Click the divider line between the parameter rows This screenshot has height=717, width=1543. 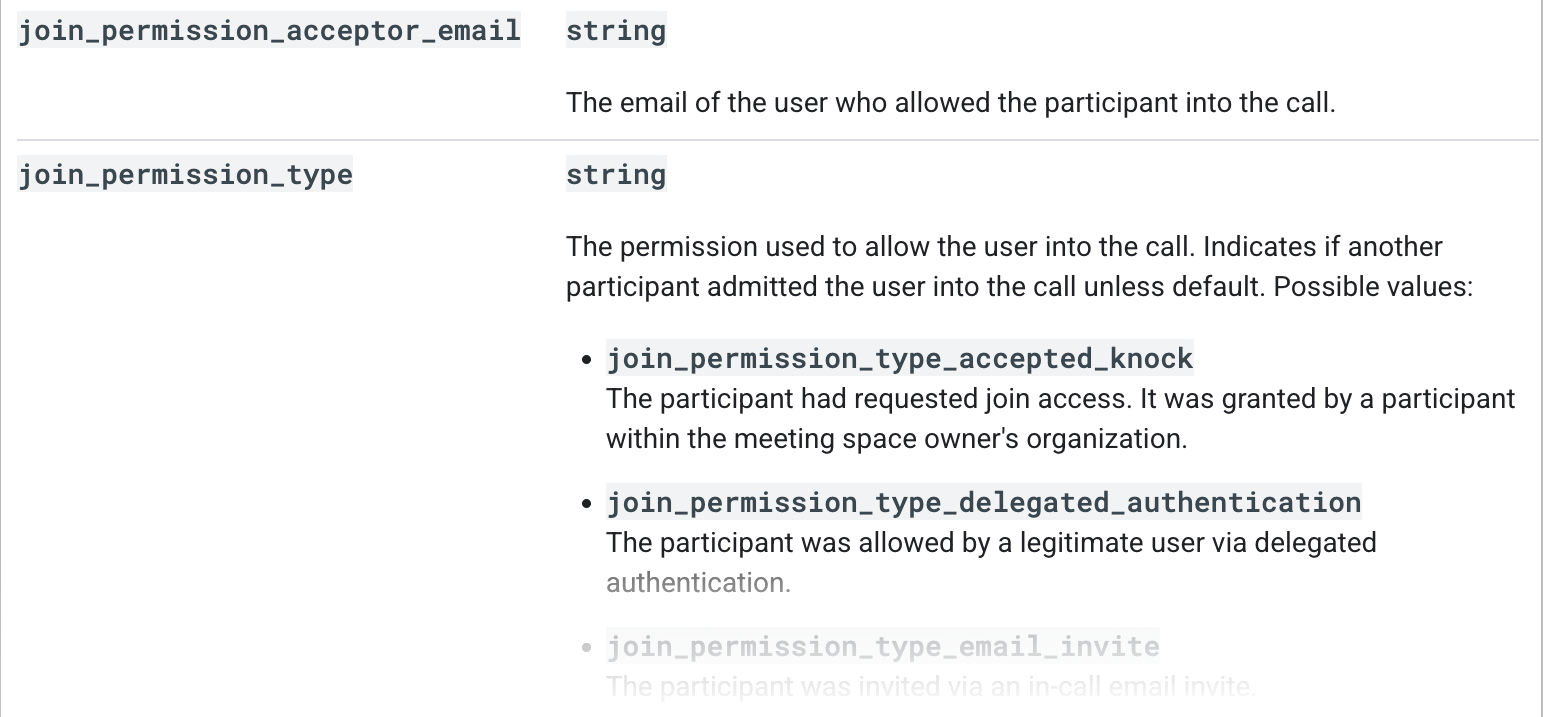770,140
